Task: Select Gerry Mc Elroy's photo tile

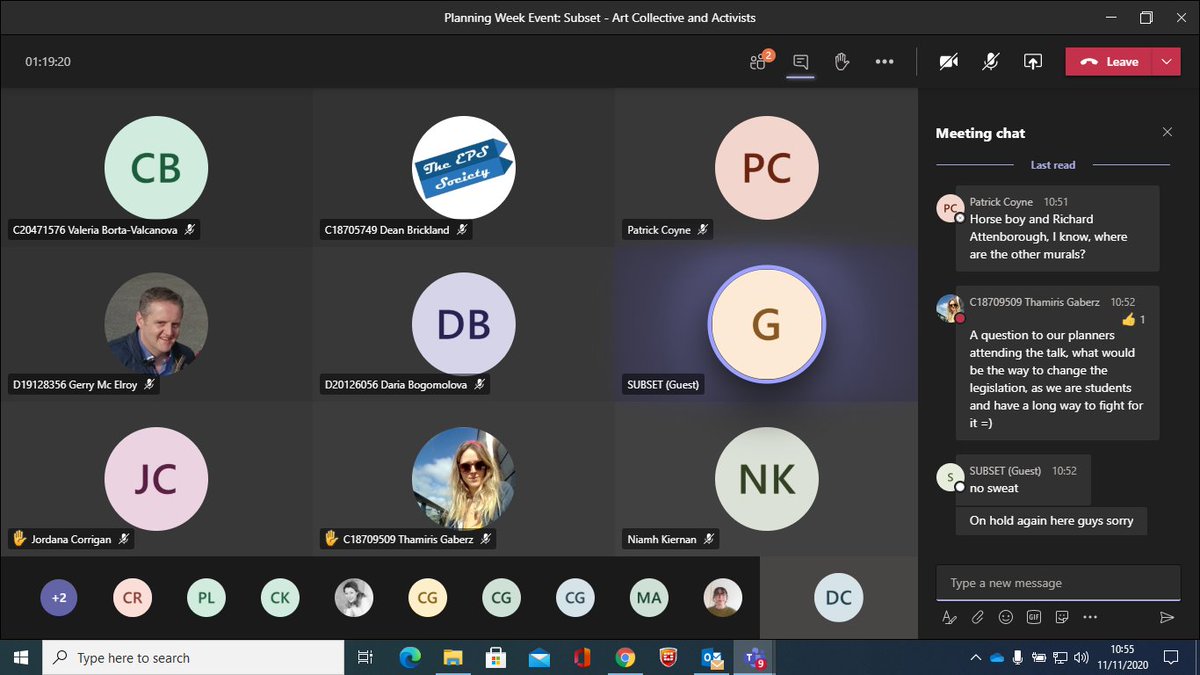Action: (156, 323)
